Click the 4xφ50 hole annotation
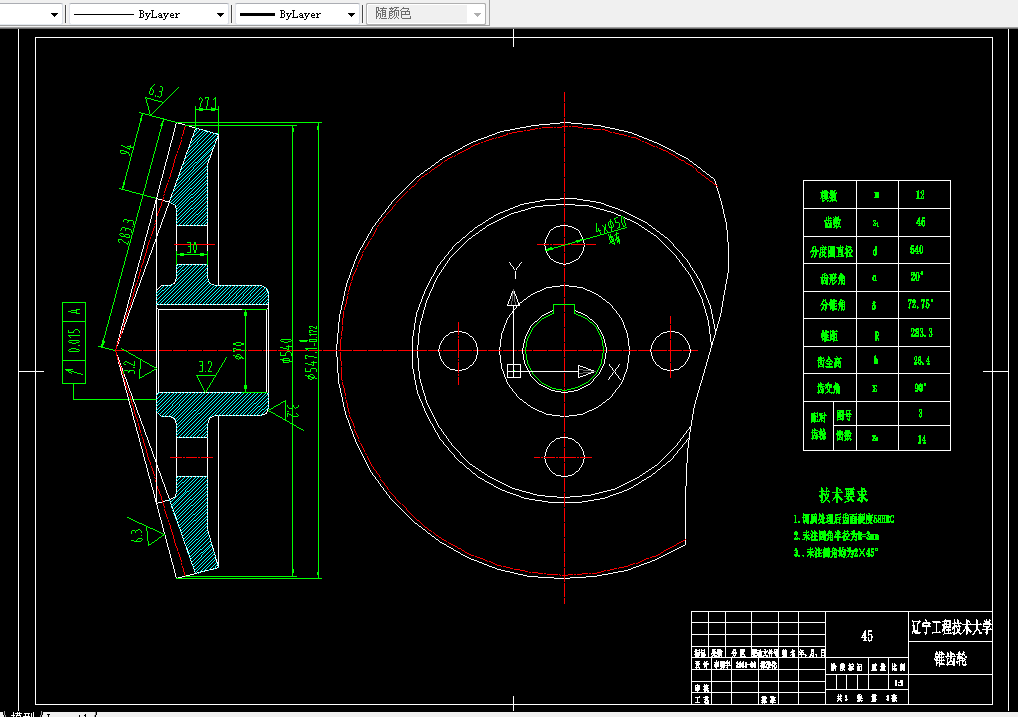 [x=611, y=226]
